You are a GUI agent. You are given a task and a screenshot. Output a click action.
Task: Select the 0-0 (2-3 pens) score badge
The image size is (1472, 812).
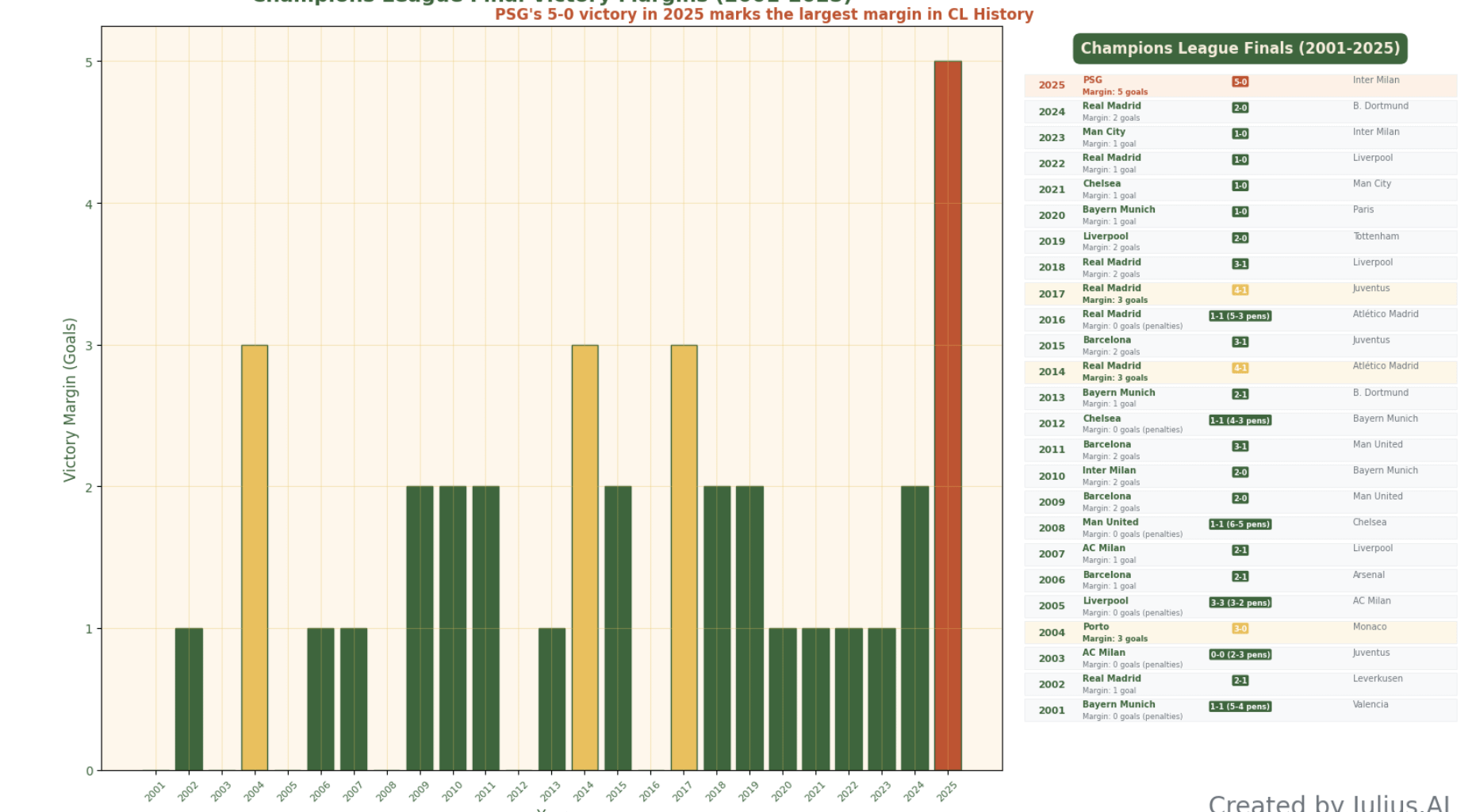pos(1240,655)
